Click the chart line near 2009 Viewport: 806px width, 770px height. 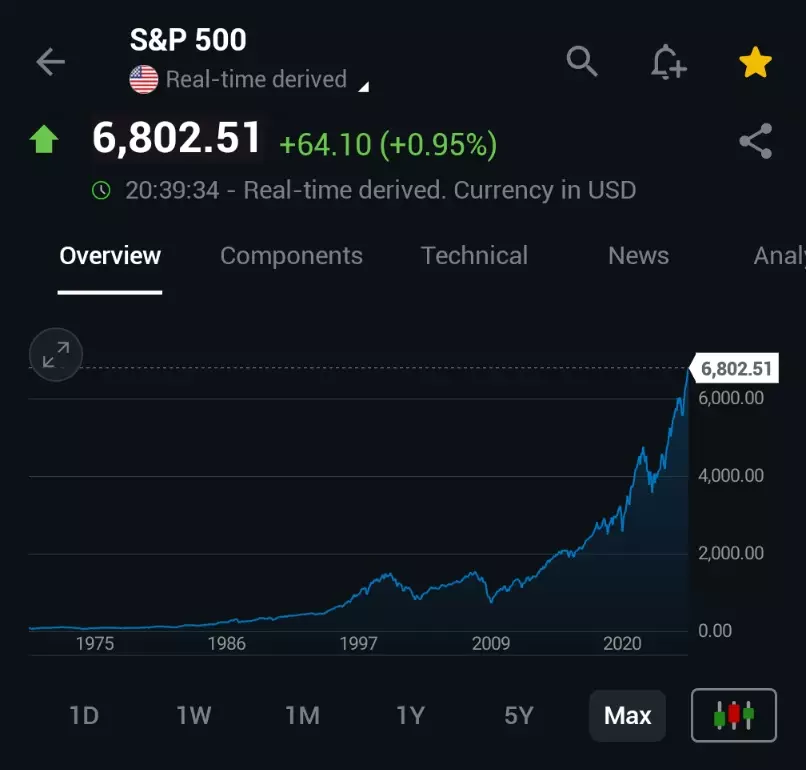(x=491, y=601)
